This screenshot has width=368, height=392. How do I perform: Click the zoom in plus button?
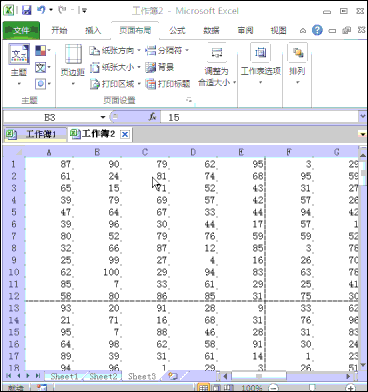click(x=350, y=388)
